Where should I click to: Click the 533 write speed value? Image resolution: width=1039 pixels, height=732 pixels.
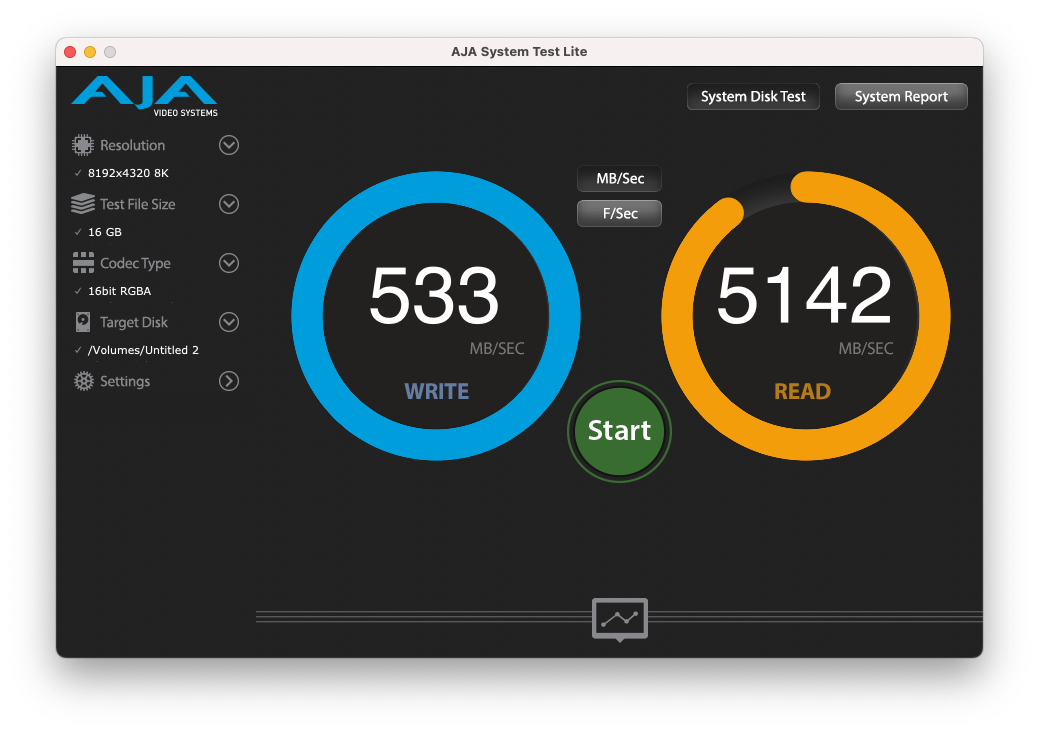click(x=434, y=295)
